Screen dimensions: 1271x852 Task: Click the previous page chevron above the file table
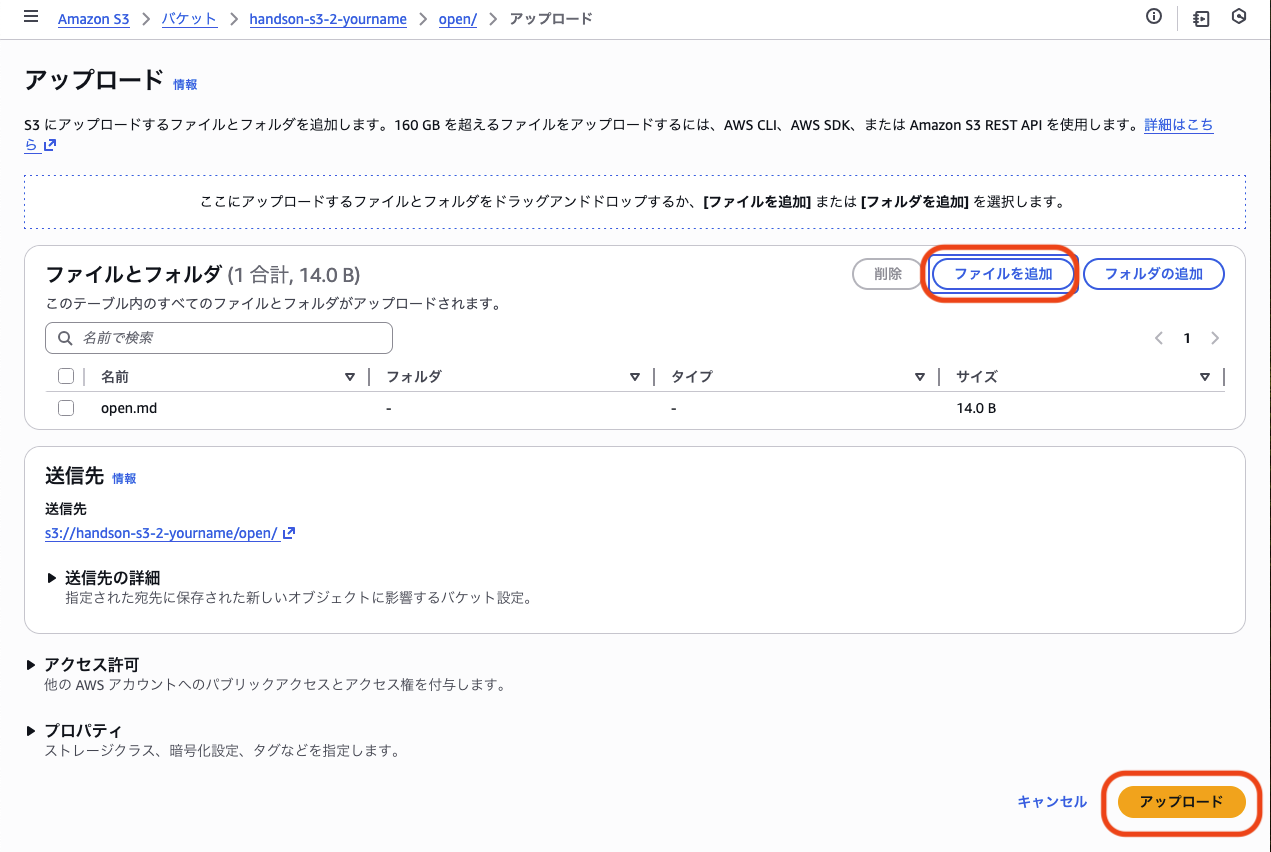click(1159, 338)
